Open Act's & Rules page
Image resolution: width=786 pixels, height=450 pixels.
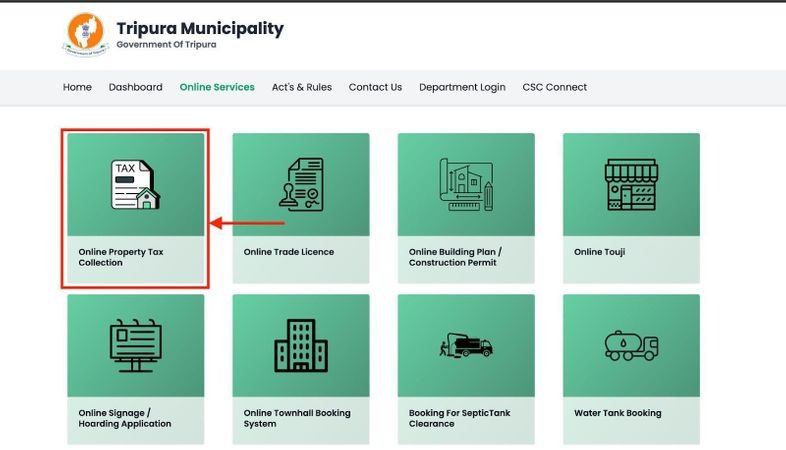pos(302,87)
